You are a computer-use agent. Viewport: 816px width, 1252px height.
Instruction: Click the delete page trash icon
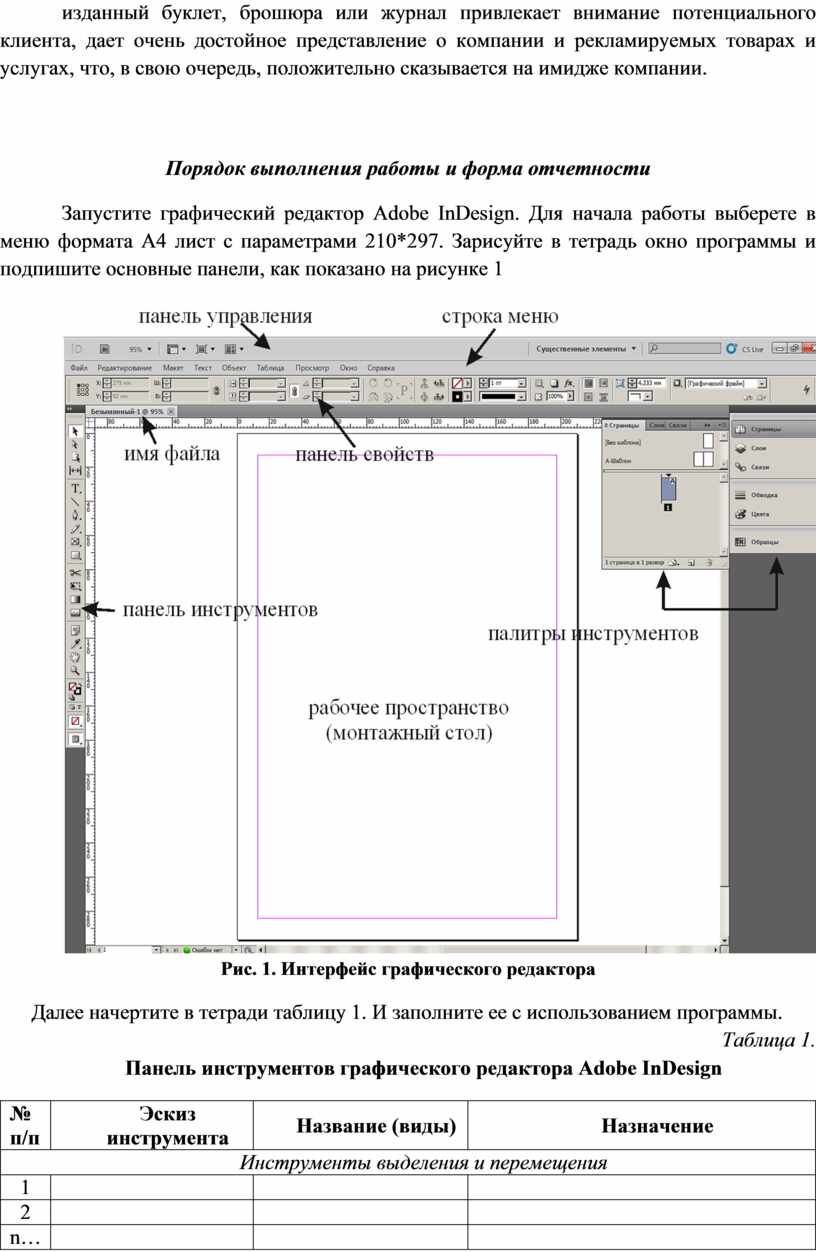click(x=710, y=562)
